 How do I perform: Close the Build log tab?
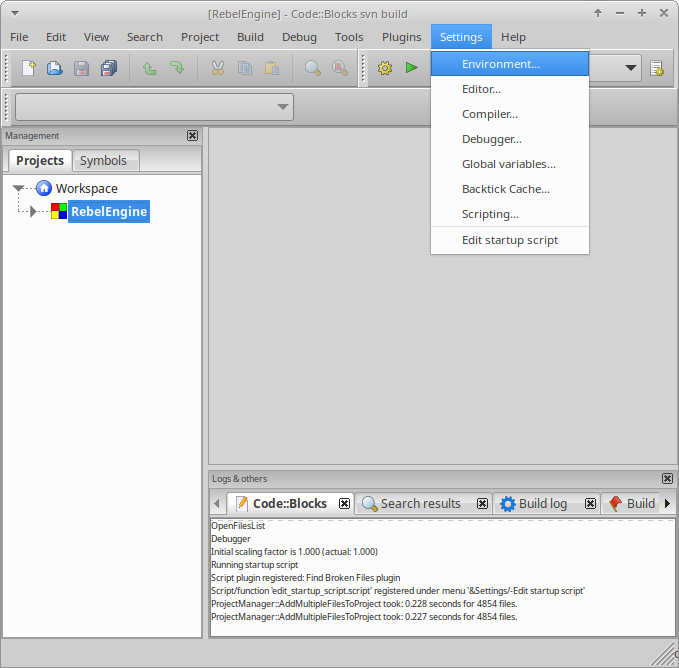(590, 503)
